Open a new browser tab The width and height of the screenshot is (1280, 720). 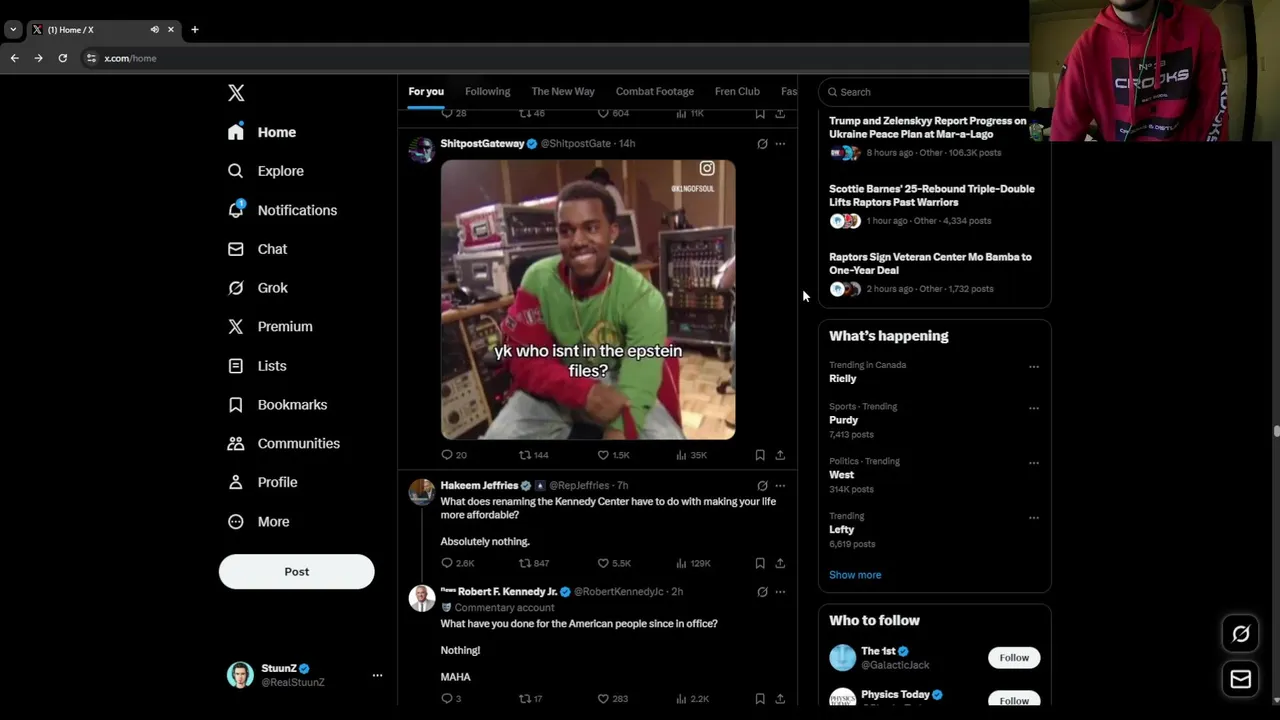(x=195, y=30)
